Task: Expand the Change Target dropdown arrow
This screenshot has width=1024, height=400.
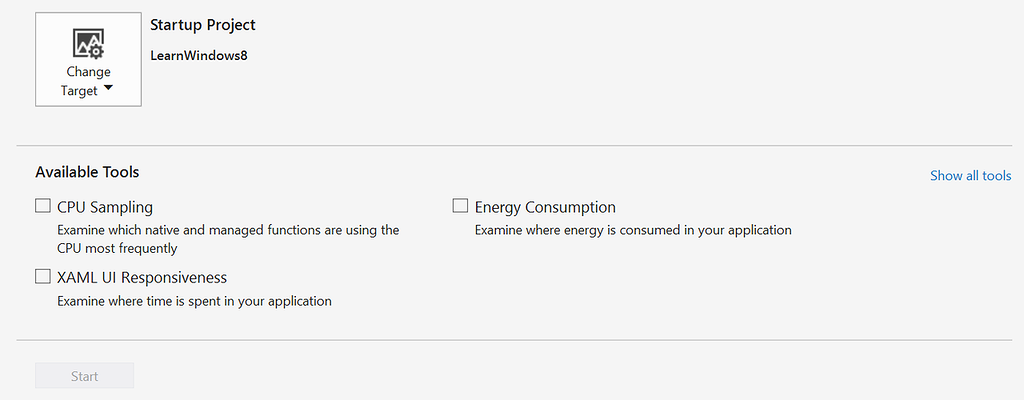Action: click(x=108, y=88)
